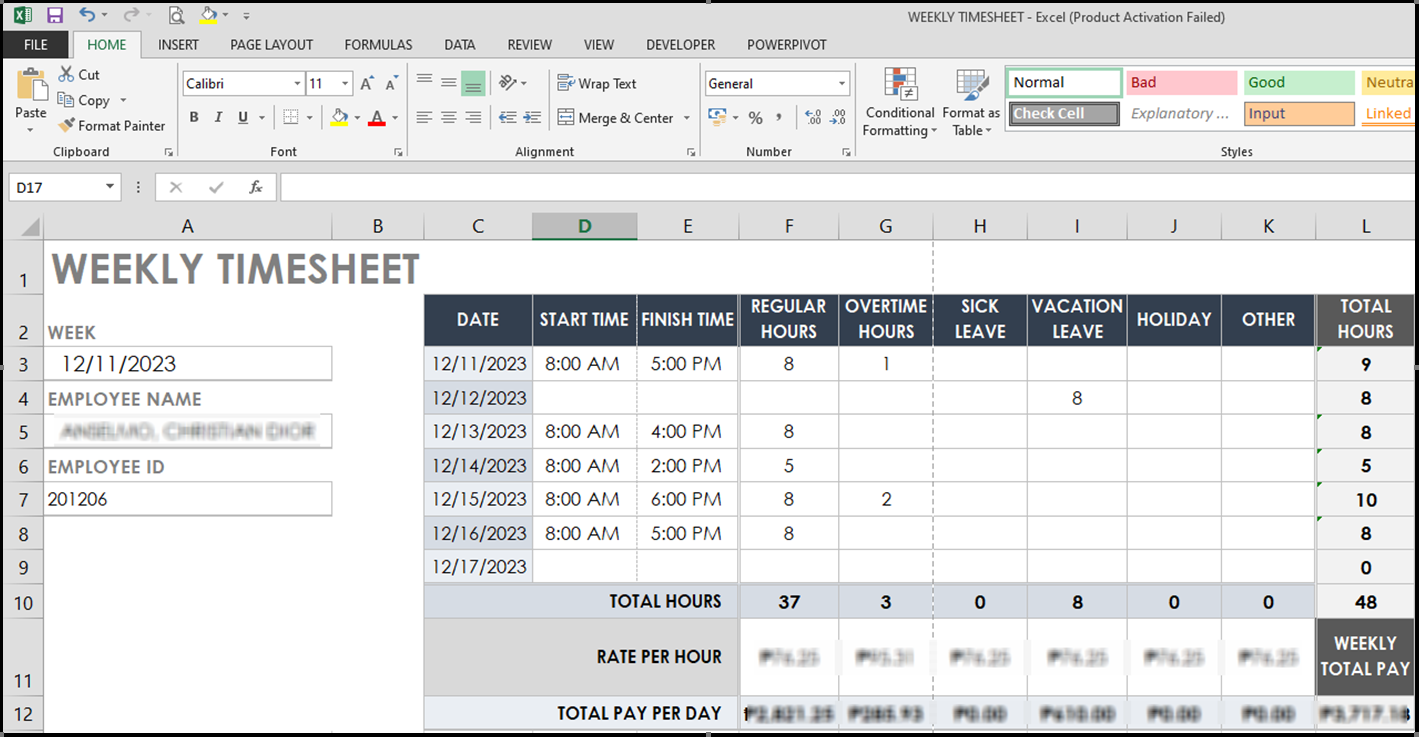Image resolution: width=1420 pixels, height=737 pixels.
Task: Apply the quick-access yellow fill bucket
Action: (208, 15)
